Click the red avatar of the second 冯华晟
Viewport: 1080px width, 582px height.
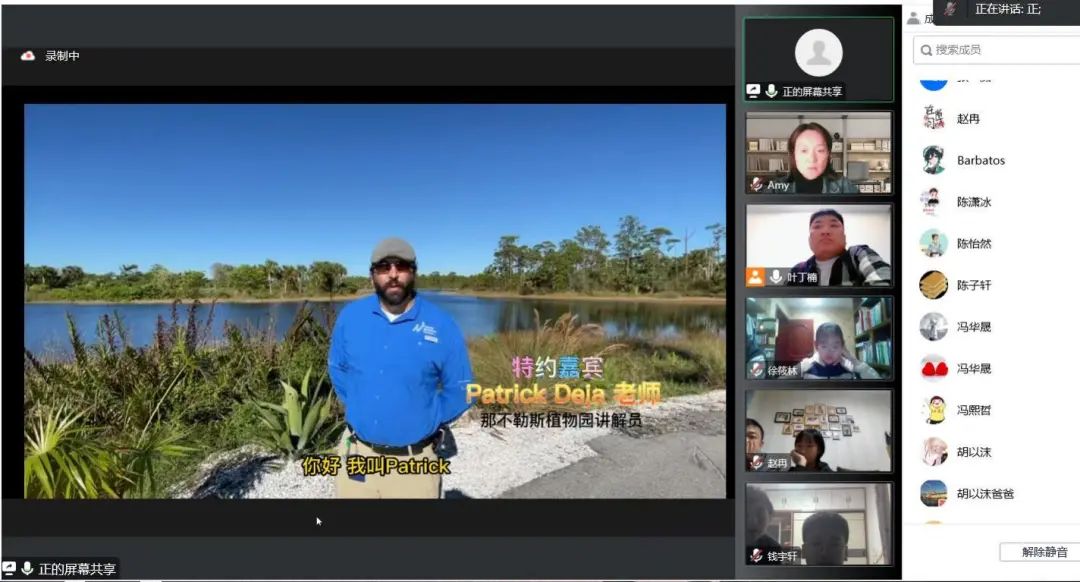(934, 368)
